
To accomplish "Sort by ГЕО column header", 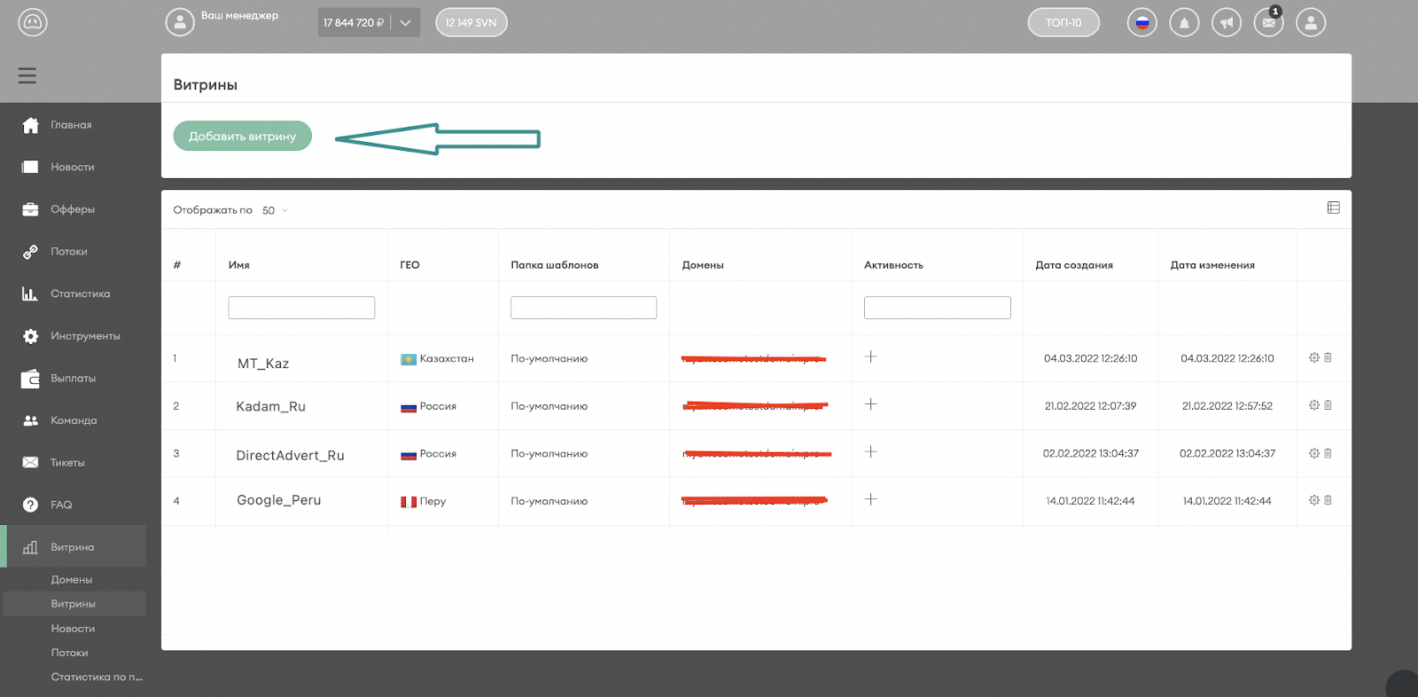I will pyautogui.click(x=410, y=265).
